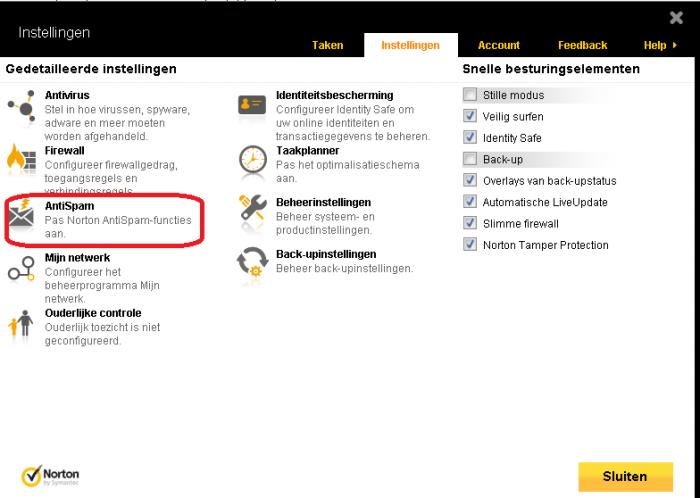Image resolution: width=700 pixels, height=498 pixels.
Task: Toggle Norton Tamper Protection checkbox
Action: coord(470,245)
